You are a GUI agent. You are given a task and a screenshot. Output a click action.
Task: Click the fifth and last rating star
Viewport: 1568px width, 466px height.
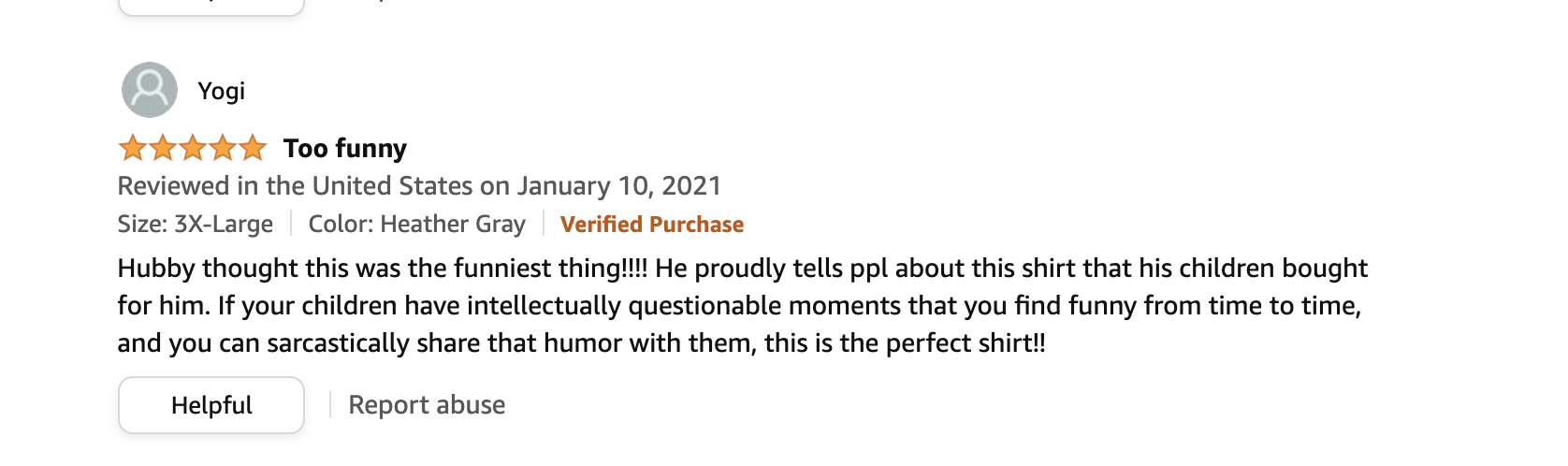coord(253,148)
